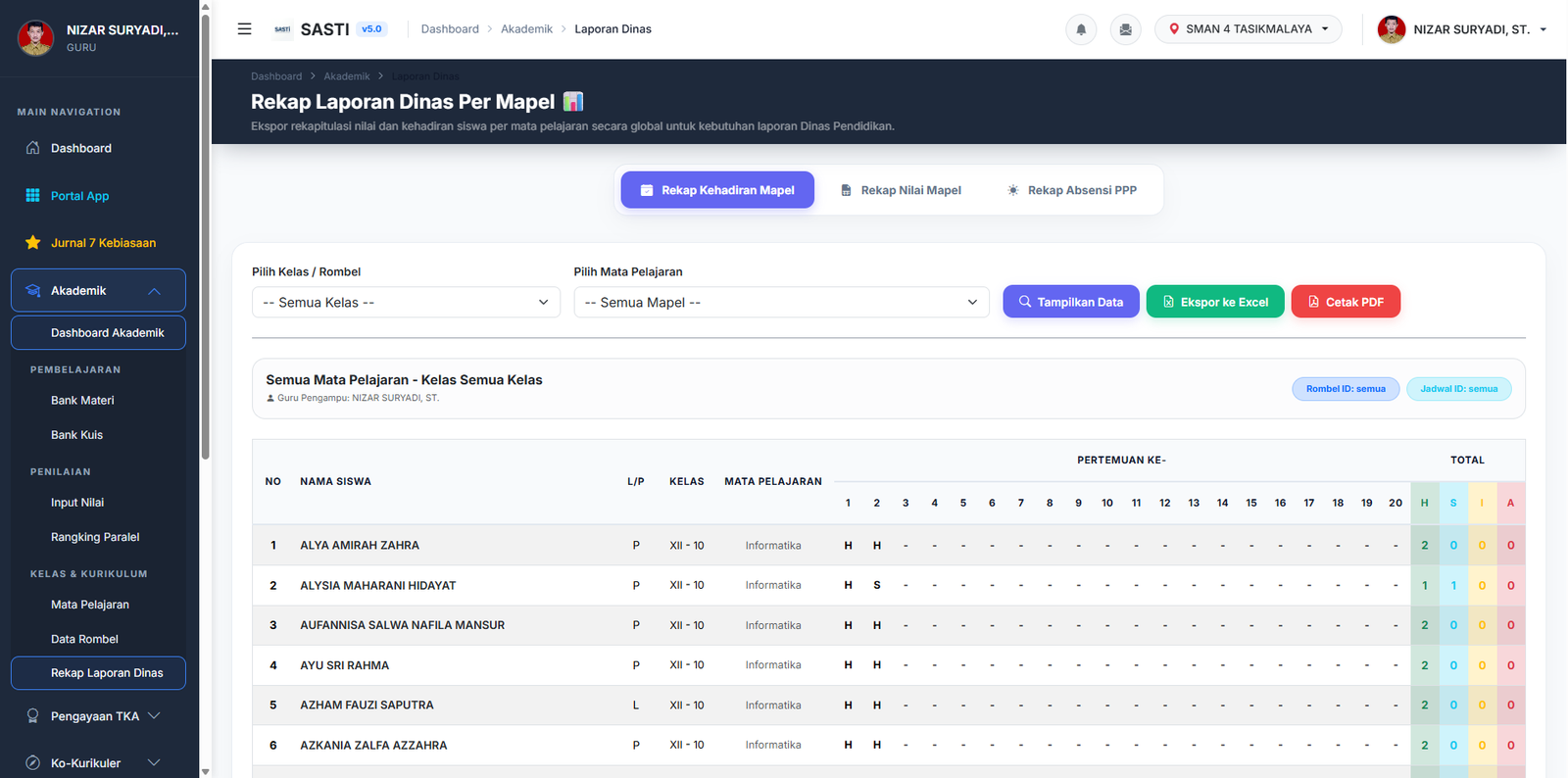Click the S attendance cell for ALYSIA MAHARANI

coord(877,585)
